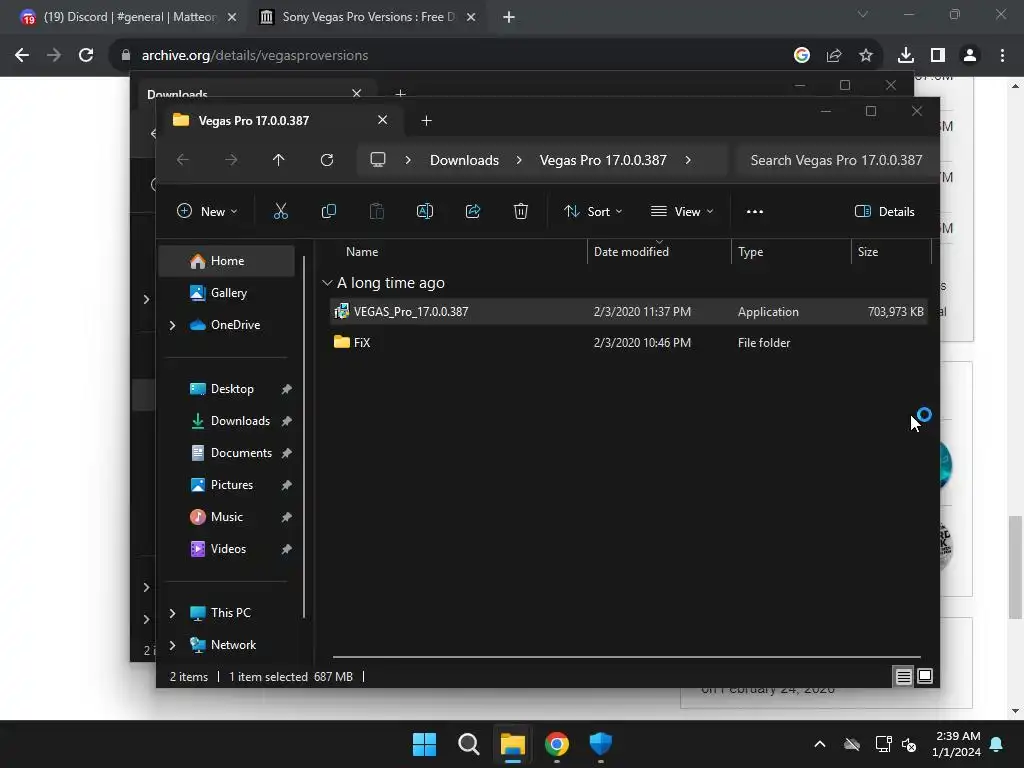Open Documents quick access folder

point(227,453)
